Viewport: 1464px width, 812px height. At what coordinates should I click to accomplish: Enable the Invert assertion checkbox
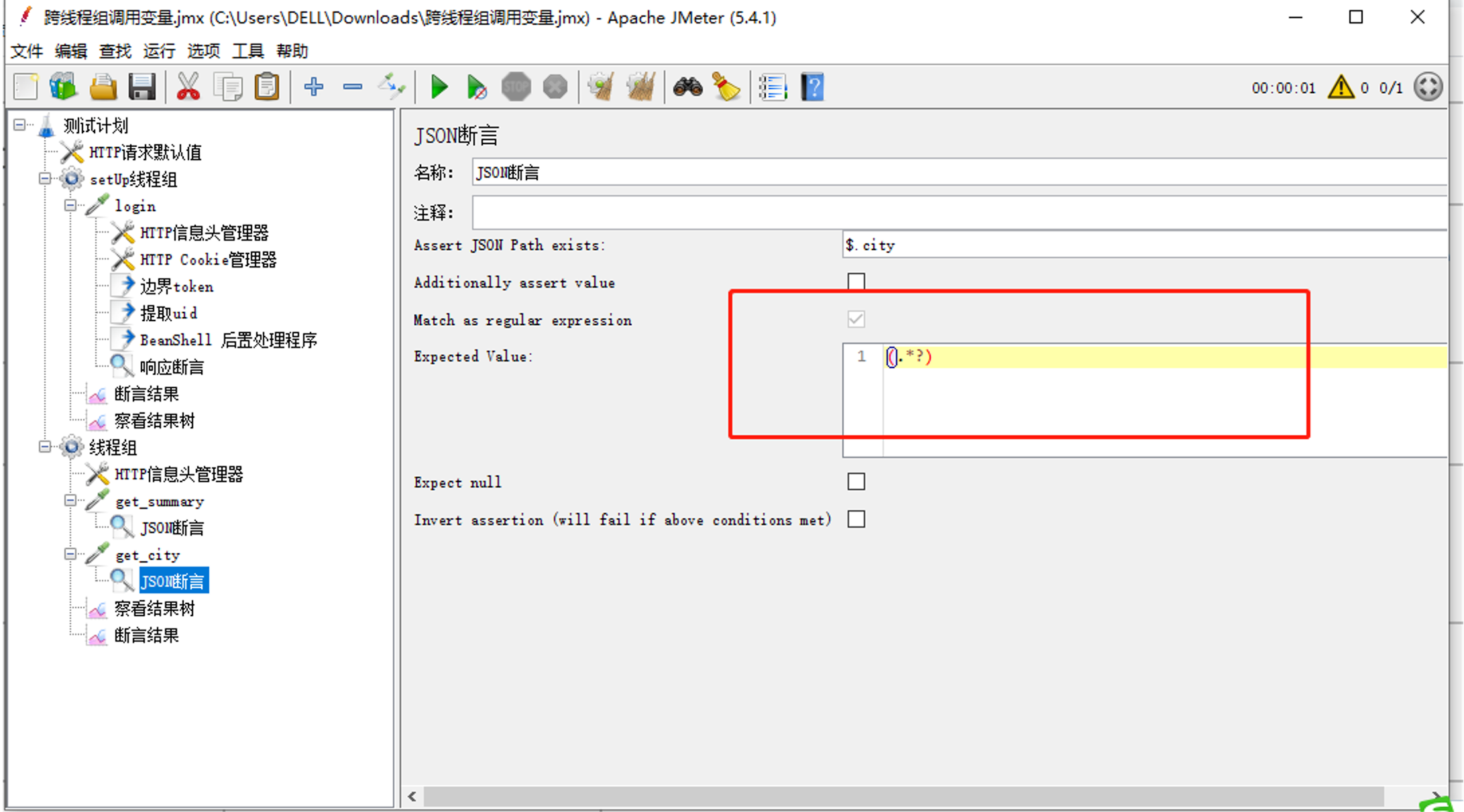point(856,519)
